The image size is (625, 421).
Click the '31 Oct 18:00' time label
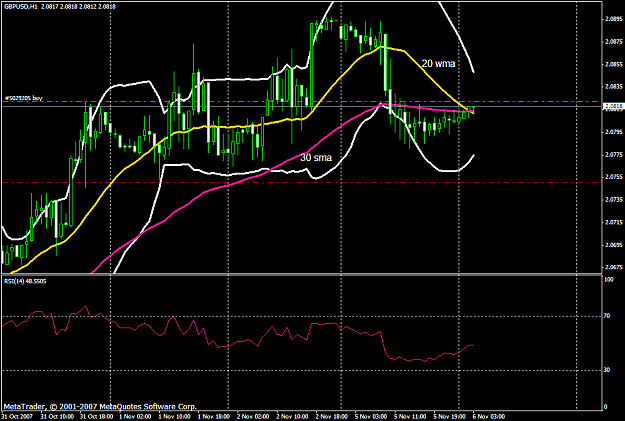coord(96,417)
